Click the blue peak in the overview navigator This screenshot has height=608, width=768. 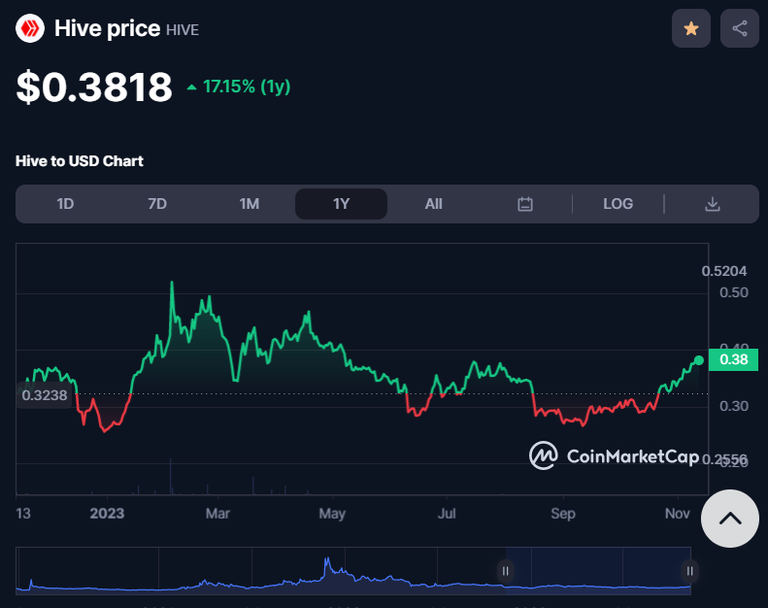pos(327,559)
